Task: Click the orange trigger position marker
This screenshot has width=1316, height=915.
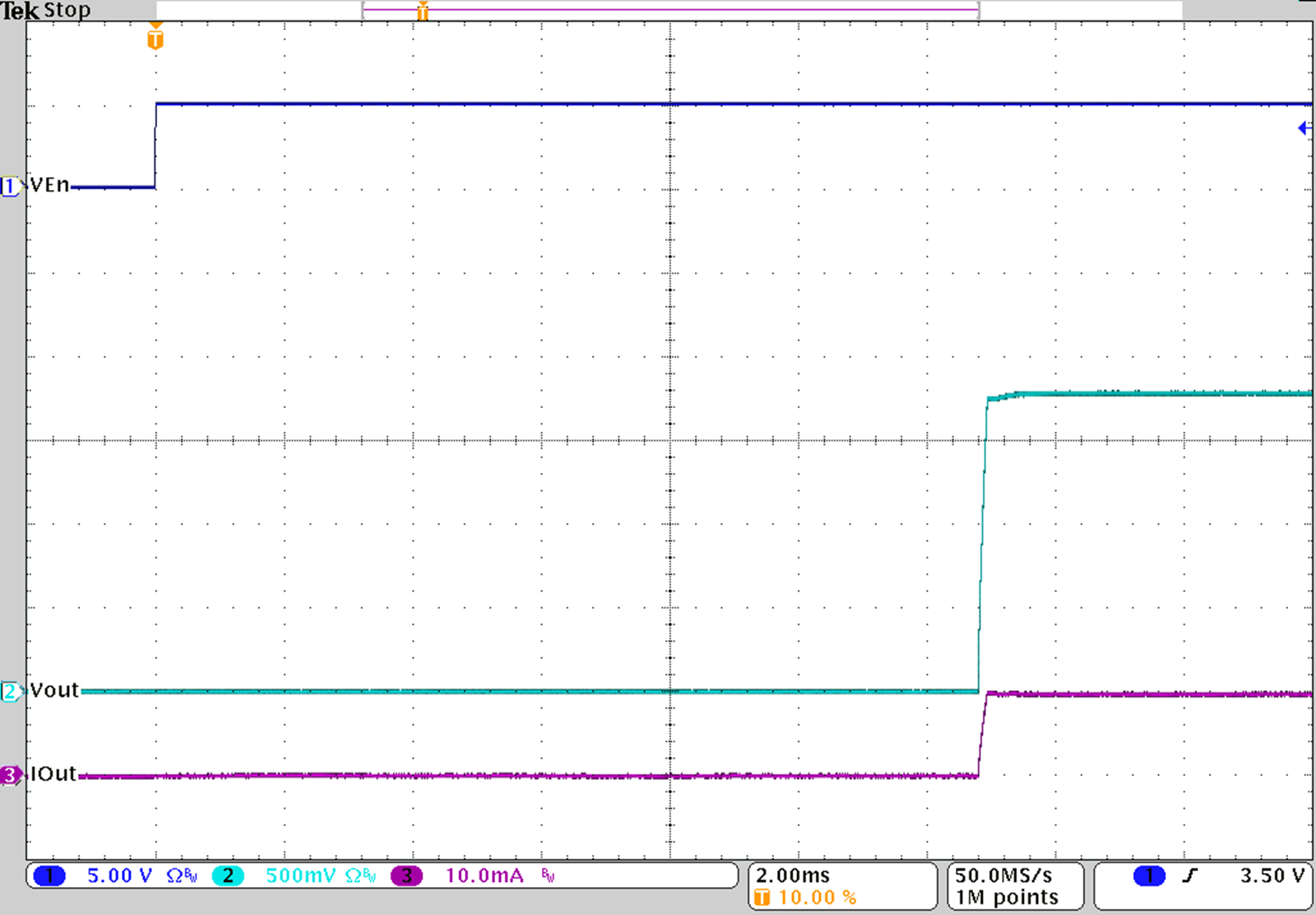Action: click(x=155, y=37)
